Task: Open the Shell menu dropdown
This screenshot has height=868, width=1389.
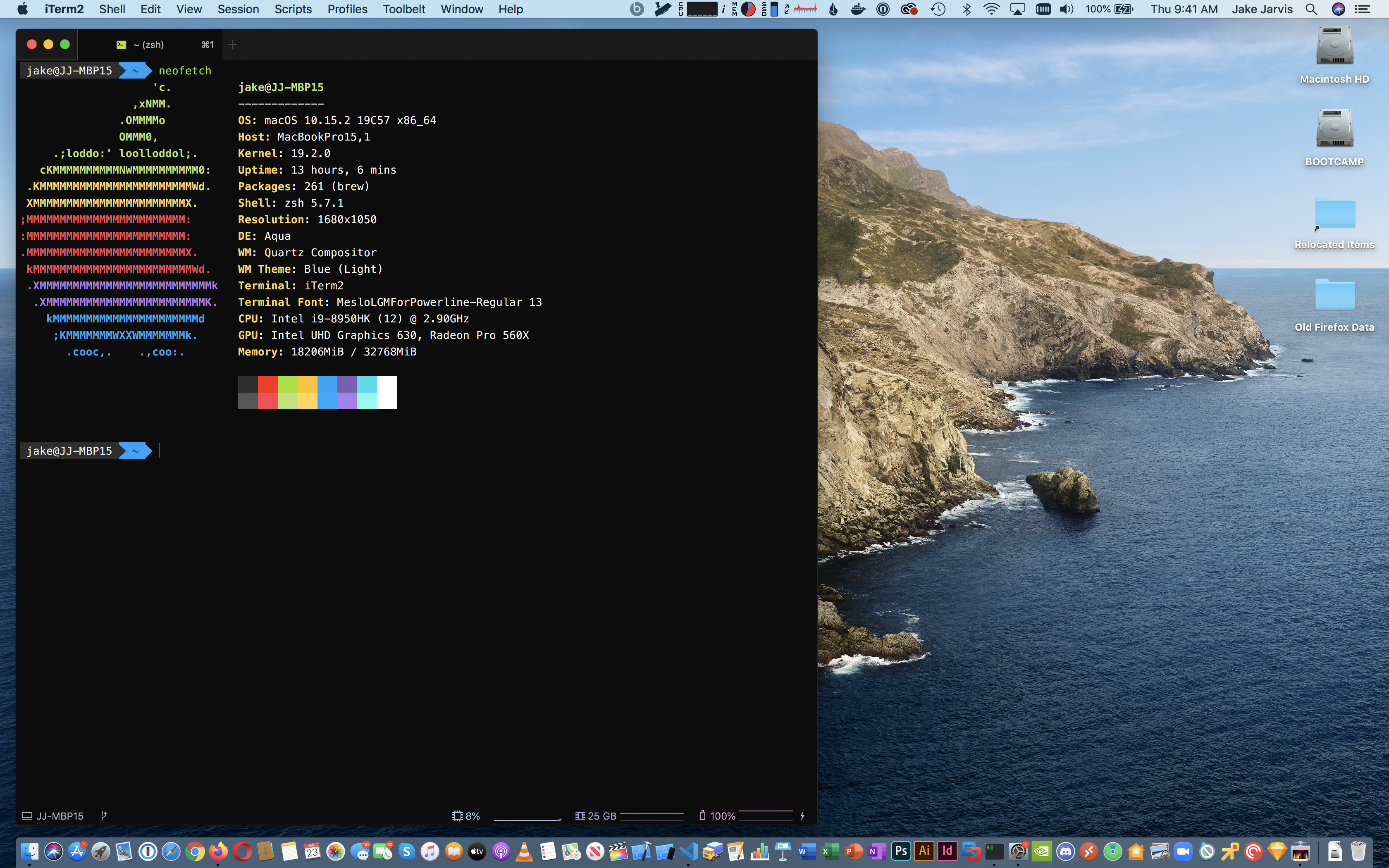Action: 112,9
